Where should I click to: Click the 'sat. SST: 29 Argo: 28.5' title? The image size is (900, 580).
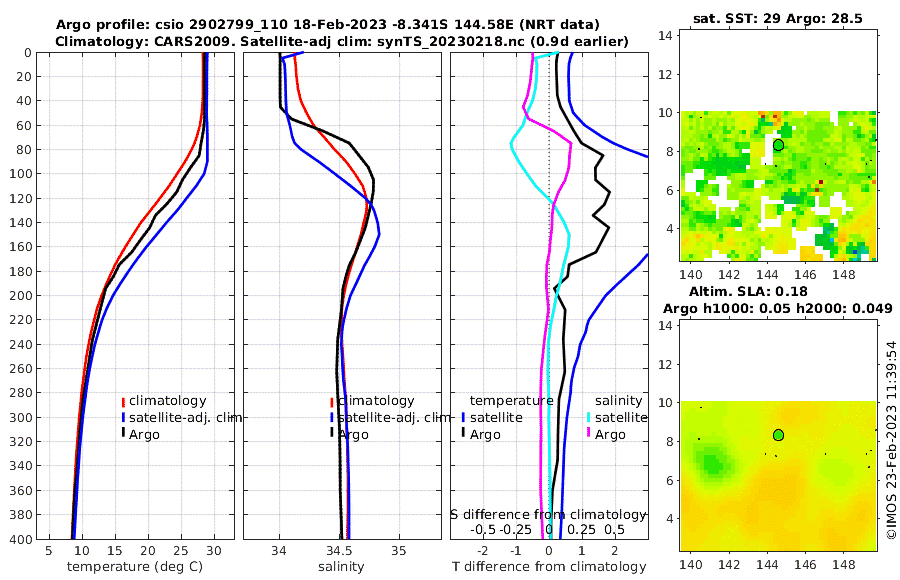click(778, 18)
